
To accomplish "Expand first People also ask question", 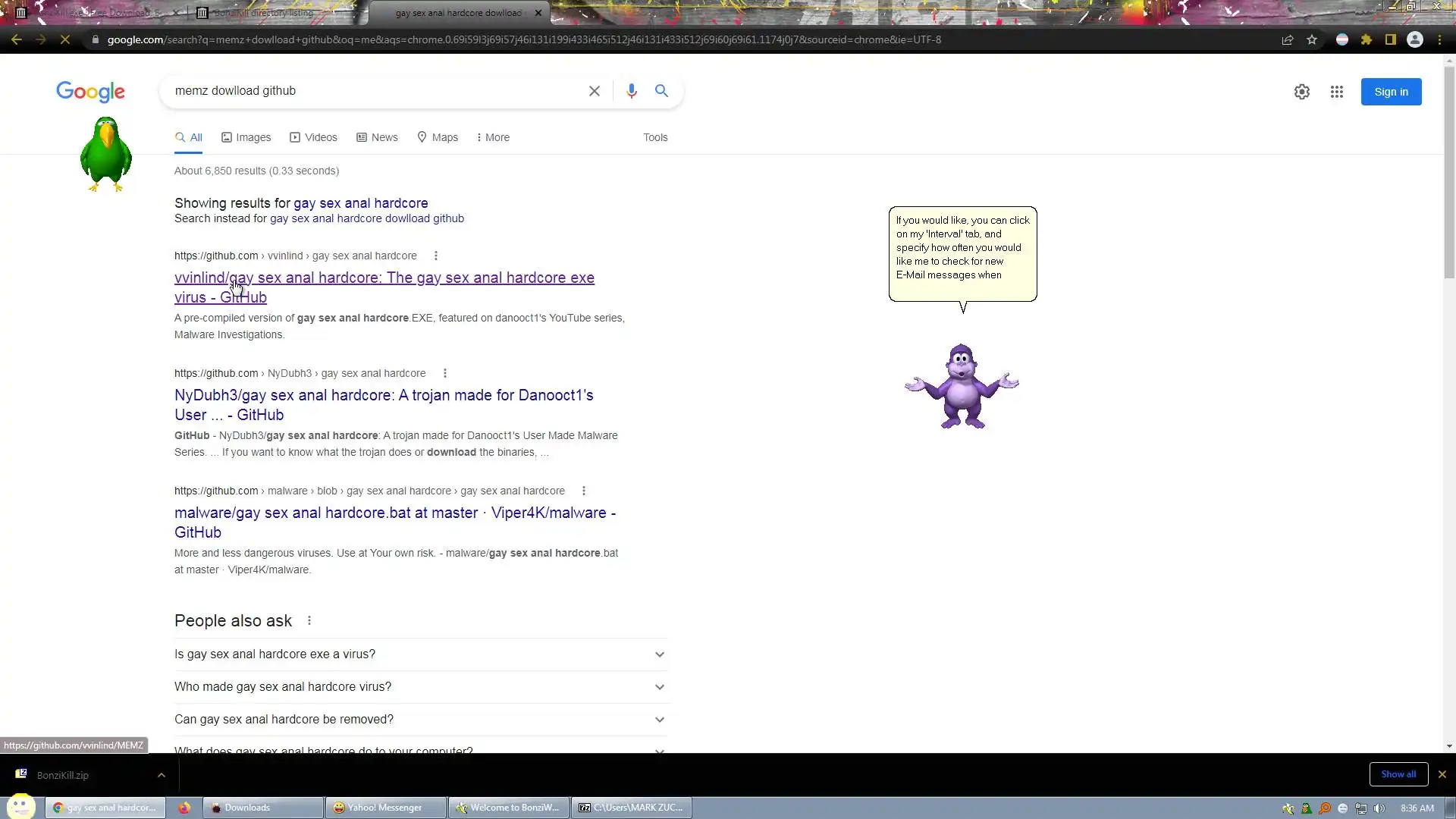I will [x=659, y=654].
